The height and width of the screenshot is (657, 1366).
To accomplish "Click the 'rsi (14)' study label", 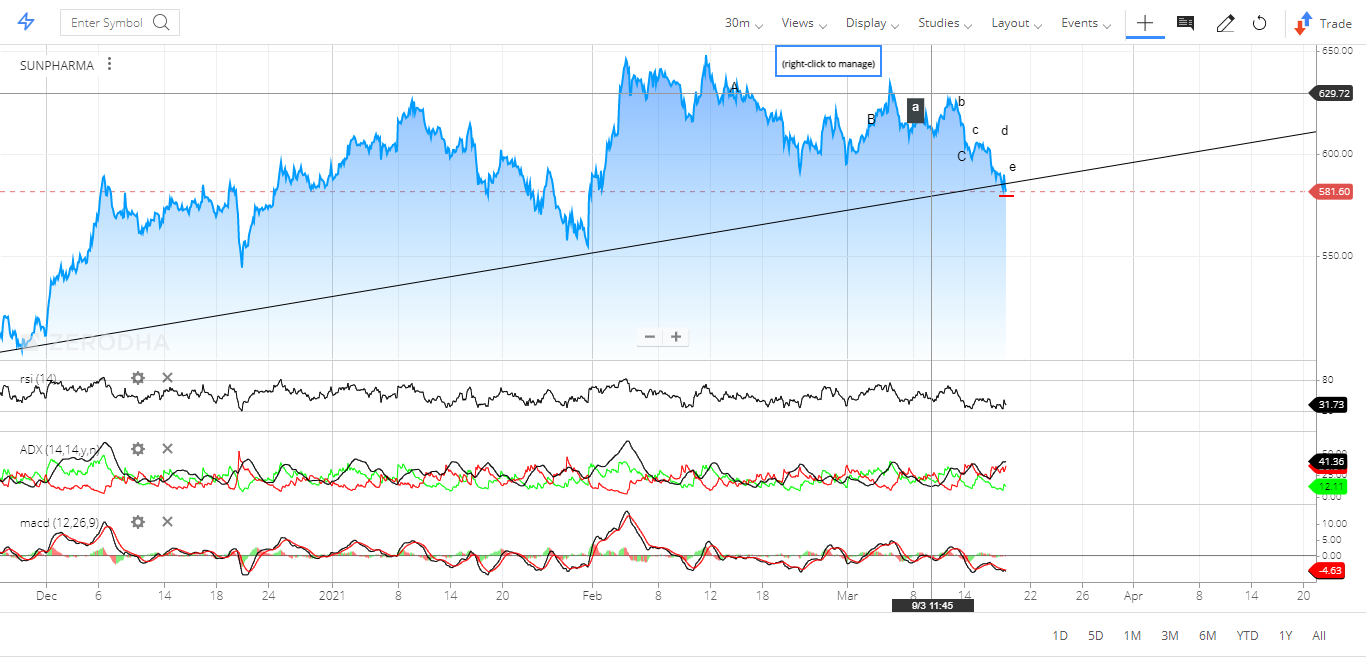I will coord(39,378).
